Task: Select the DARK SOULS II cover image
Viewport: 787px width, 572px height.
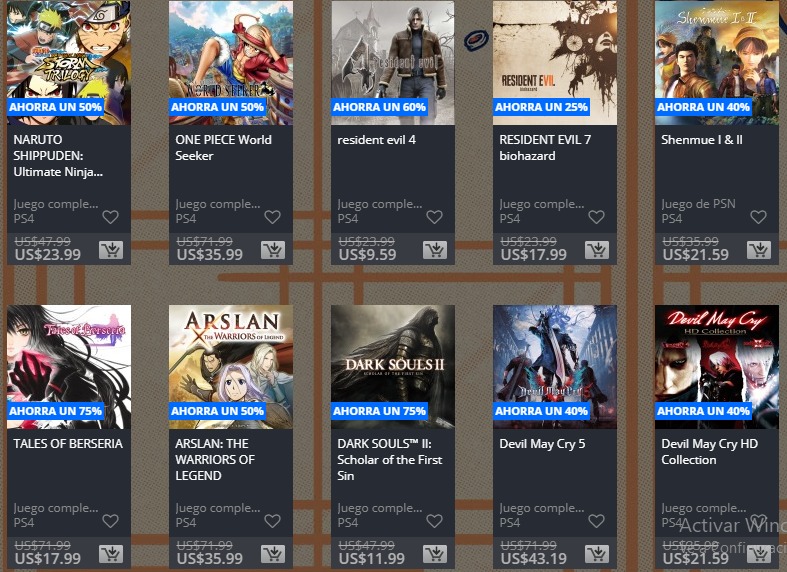Action: (x=393, y=367)
